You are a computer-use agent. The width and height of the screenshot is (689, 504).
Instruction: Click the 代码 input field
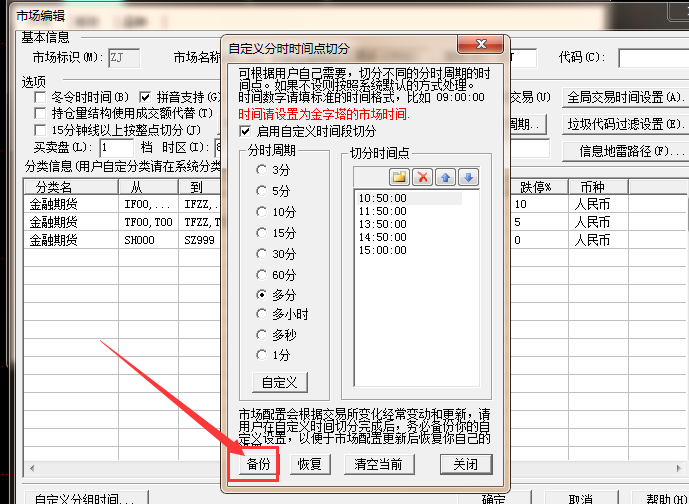[x=652, y=57]
